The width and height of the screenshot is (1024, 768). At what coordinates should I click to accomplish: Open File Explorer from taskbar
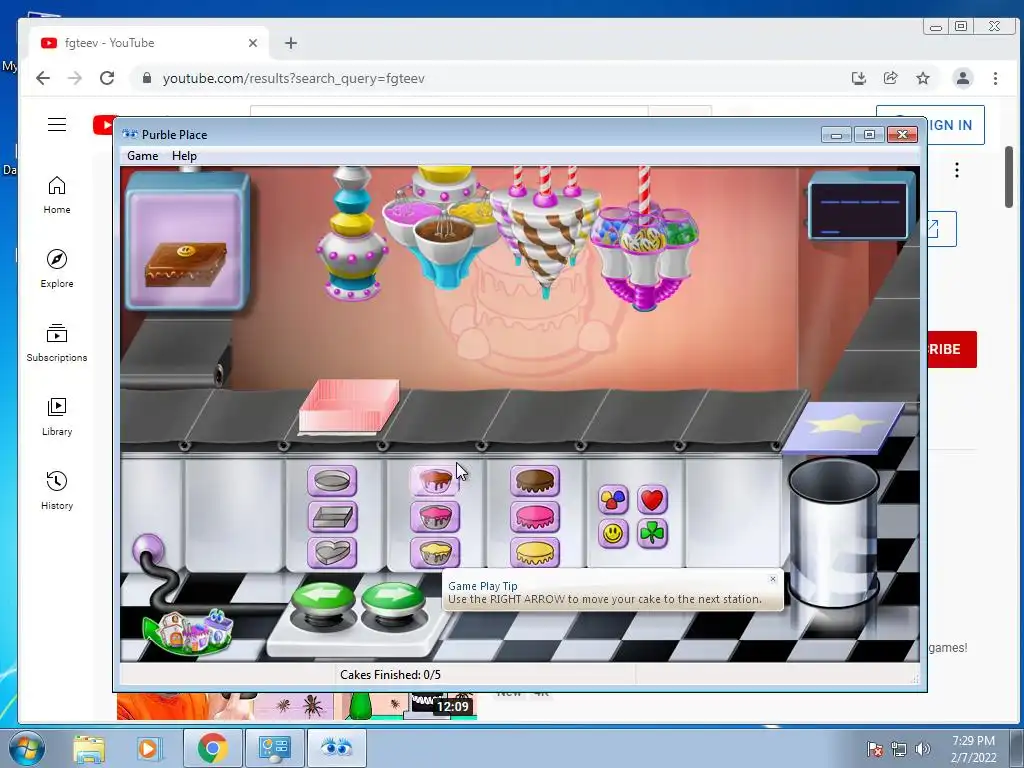[89, 748]
